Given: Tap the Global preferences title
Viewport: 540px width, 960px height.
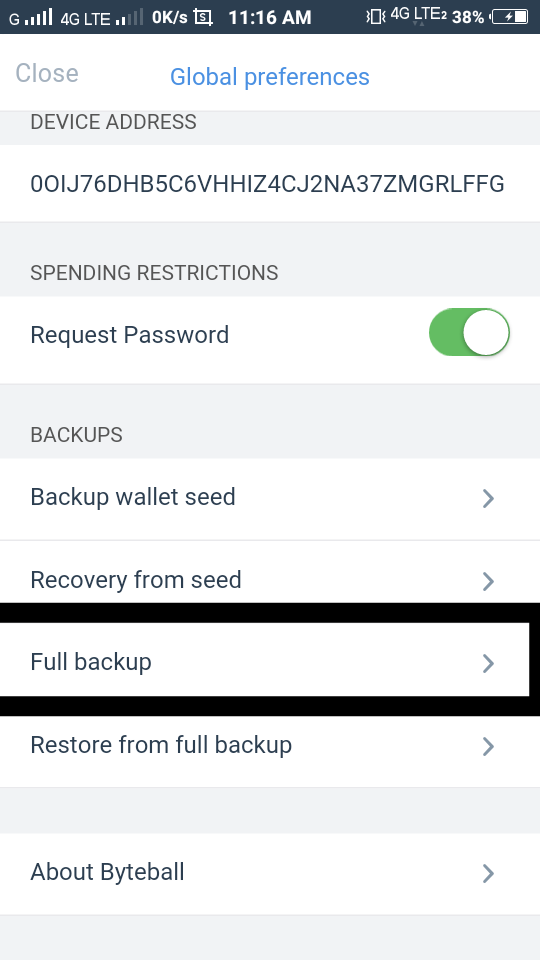Looking at the screenshot, I should click(270, 77).
